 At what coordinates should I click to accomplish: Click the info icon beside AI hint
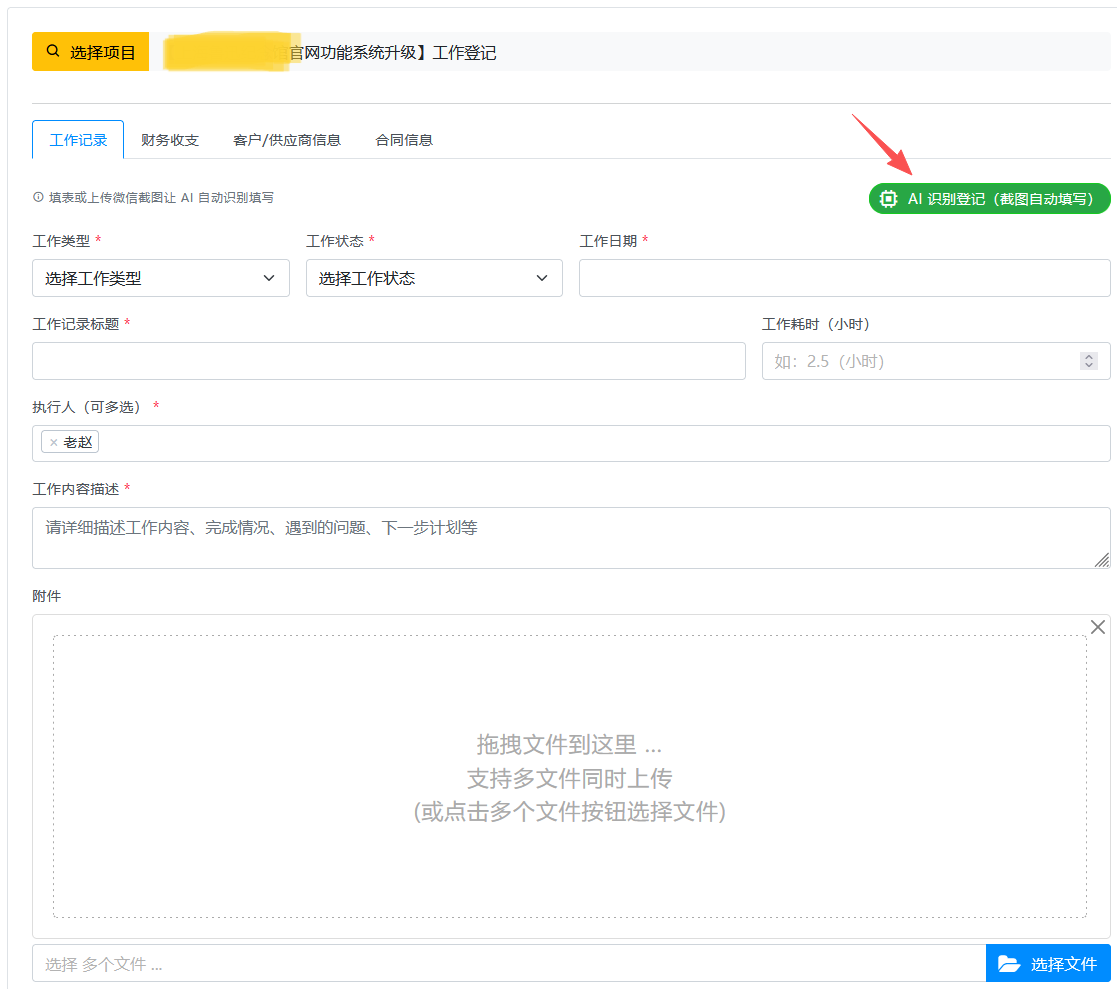point(38,197)
